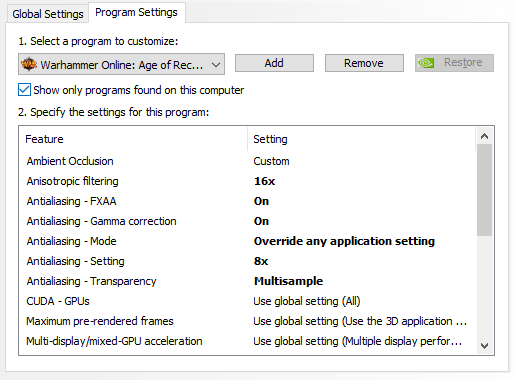Screen dimensions: 514x380
Task: Open the Custom setting for Ambient Occlusion
Action: tap(271, 161)
